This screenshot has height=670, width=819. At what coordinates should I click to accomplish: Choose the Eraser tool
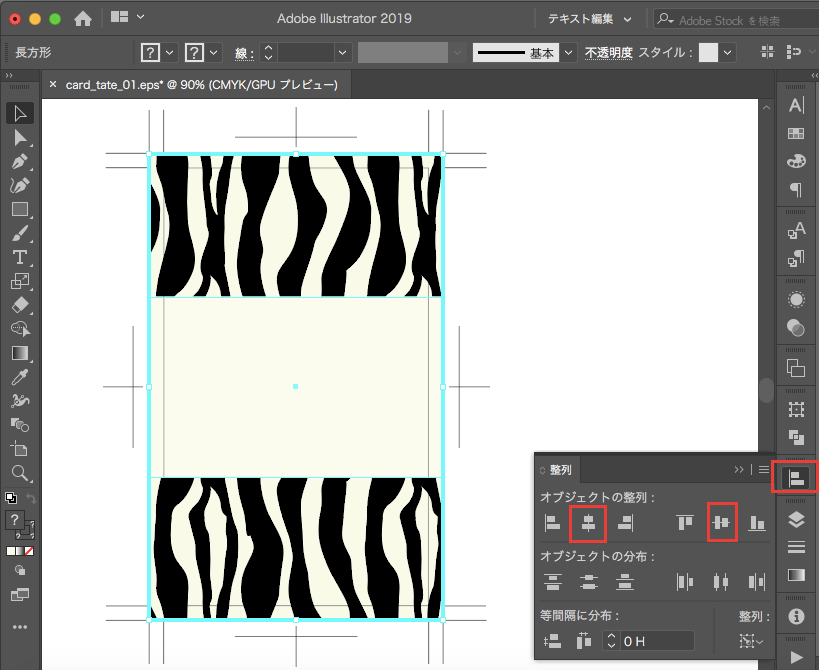coord(19,305)
